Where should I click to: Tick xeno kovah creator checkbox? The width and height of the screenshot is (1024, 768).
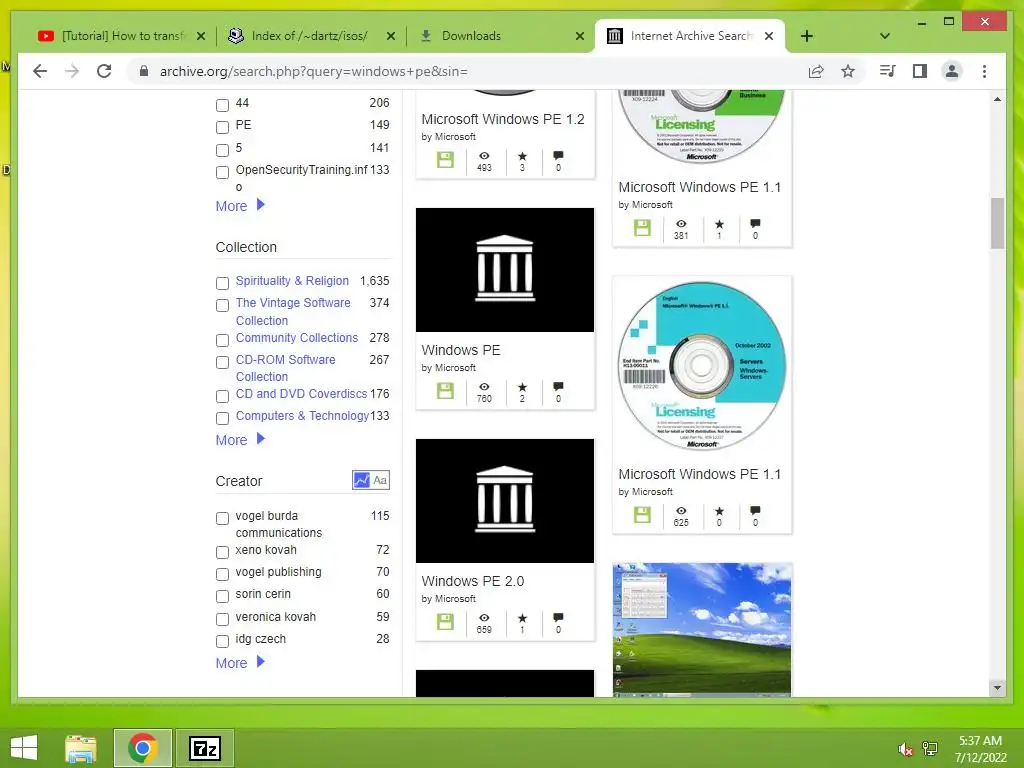pos(222,552)
